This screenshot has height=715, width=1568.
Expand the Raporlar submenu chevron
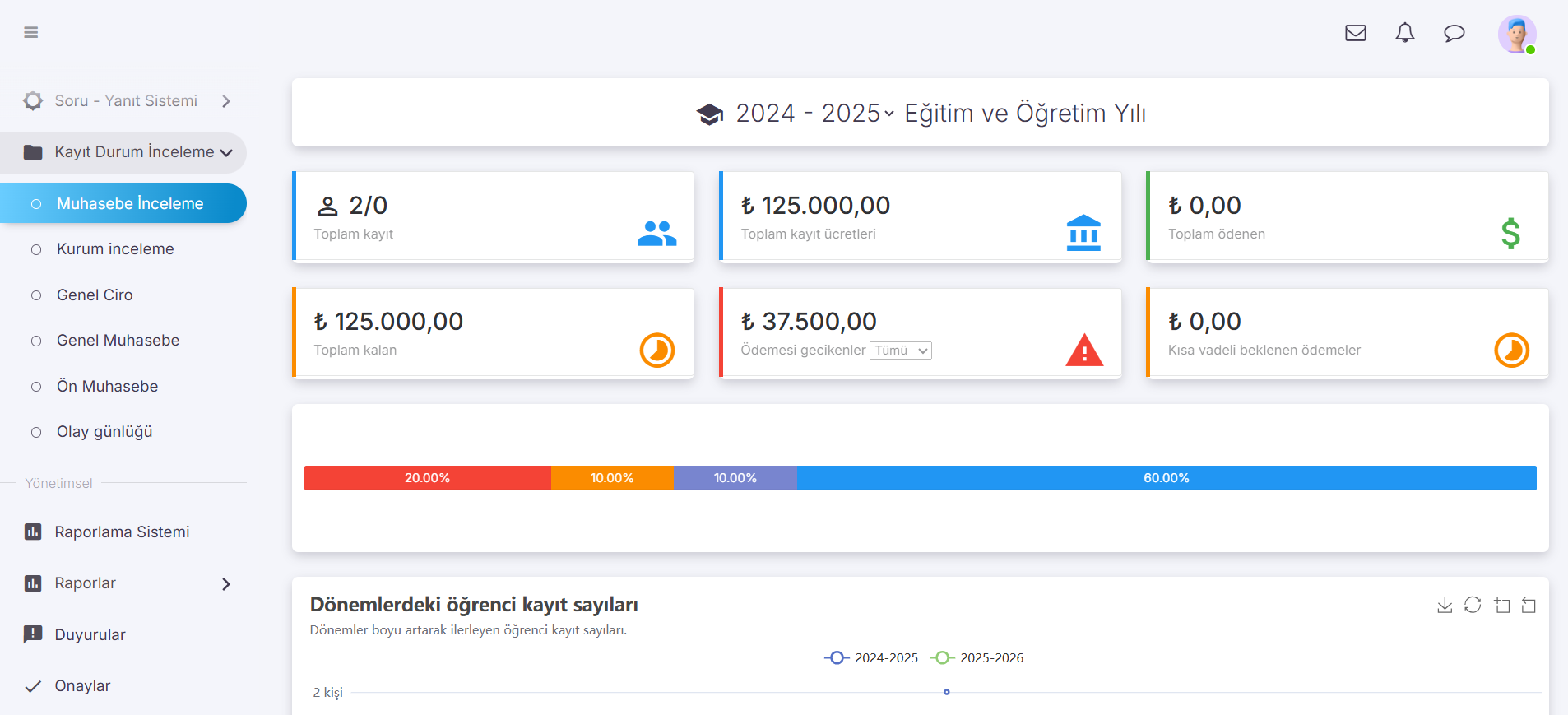tap(226, 584)
